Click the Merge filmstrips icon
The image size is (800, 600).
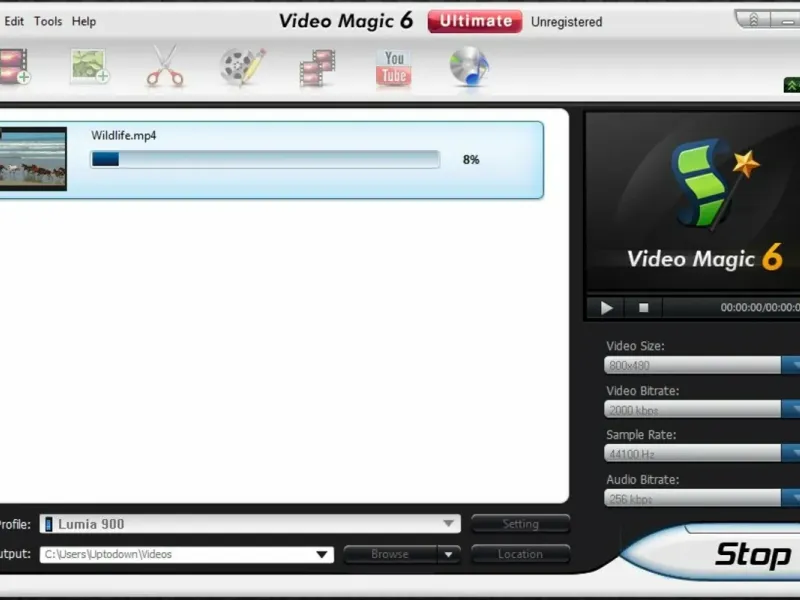tap(317, 67)
